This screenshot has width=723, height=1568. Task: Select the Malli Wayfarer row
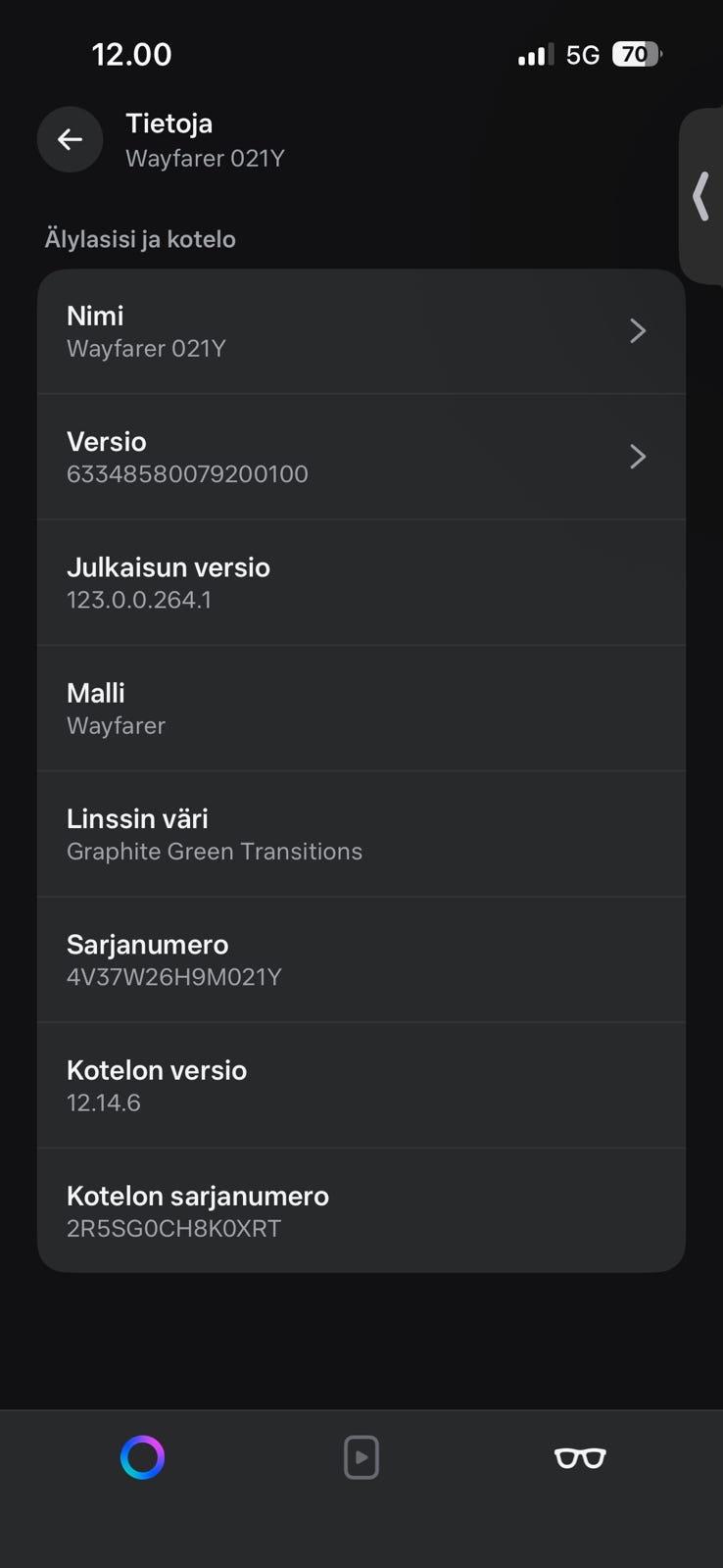361,708
